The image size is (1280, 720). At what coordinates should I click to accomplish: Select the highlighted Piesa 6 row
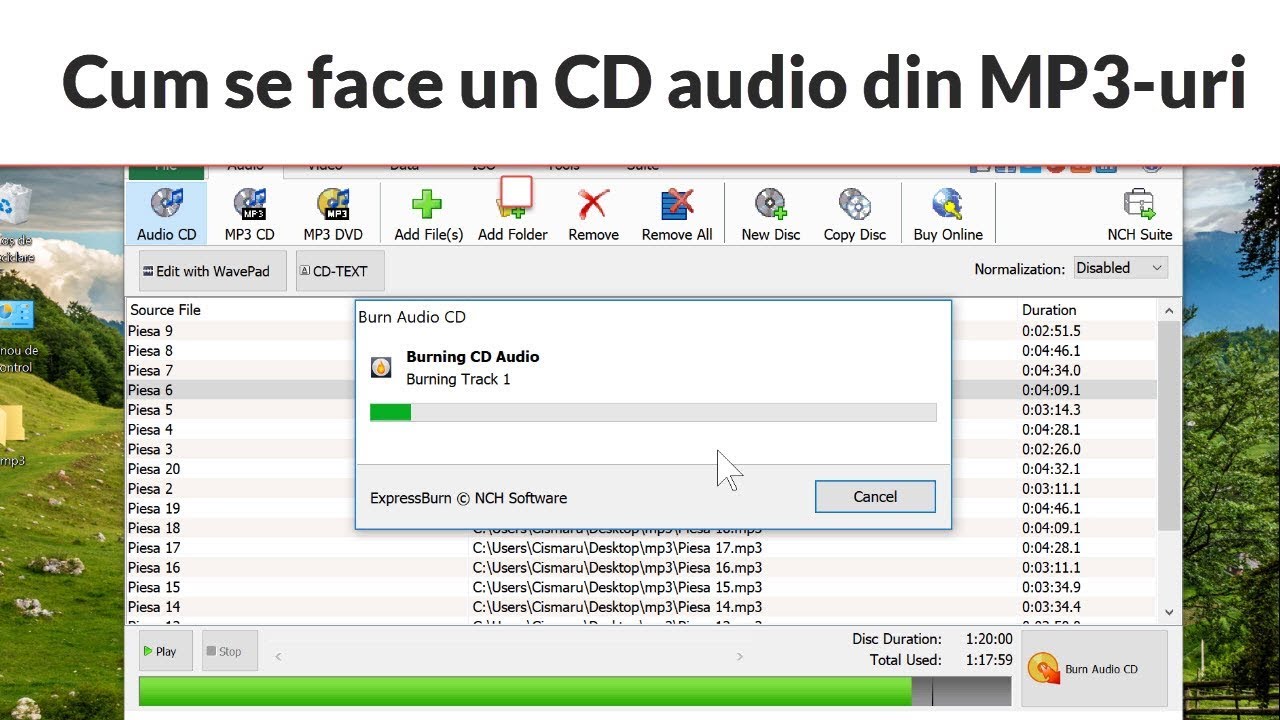pyautogui.click(x=641, y=390)
